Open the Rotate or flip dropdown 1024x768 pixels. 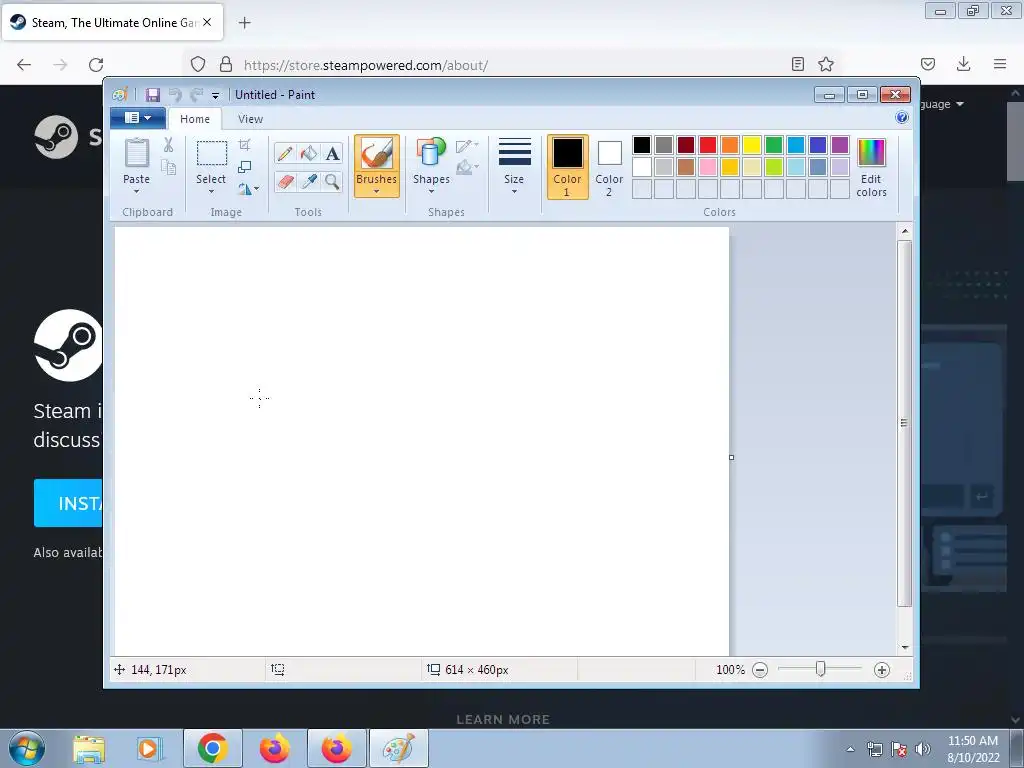[248, 189]
